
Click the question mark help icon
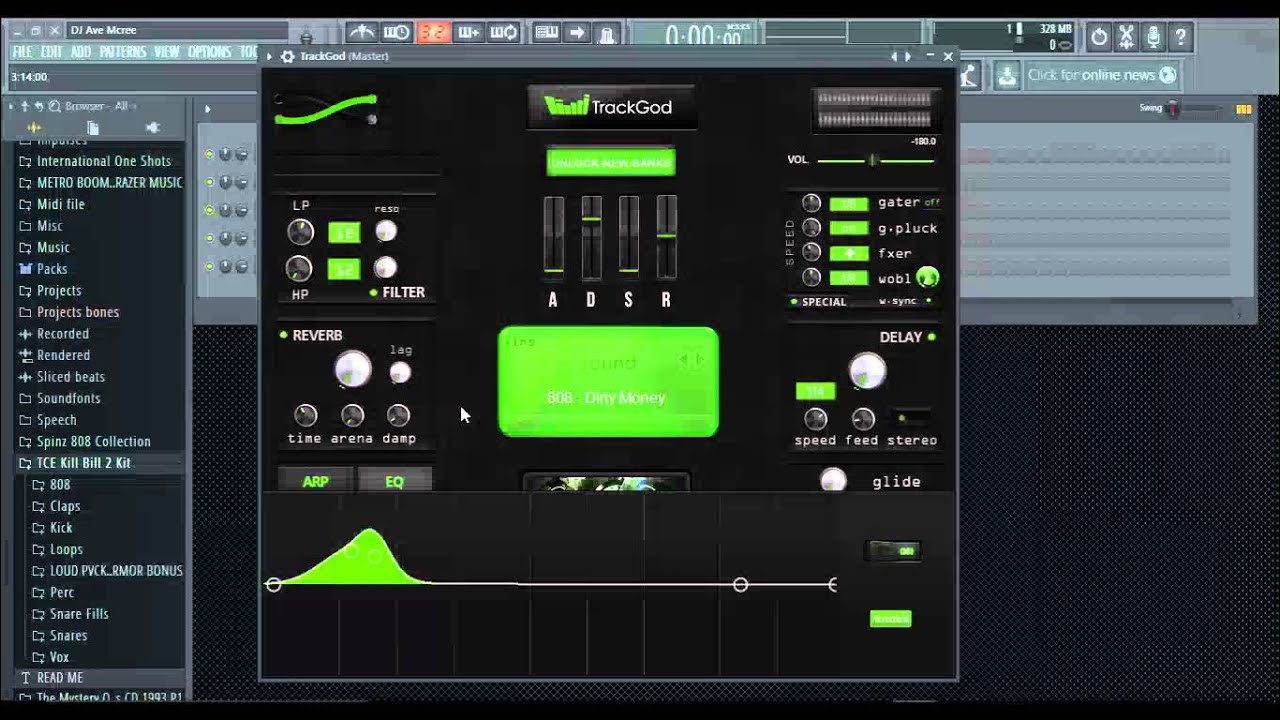pyautogui.click(x=1180, y=37)
